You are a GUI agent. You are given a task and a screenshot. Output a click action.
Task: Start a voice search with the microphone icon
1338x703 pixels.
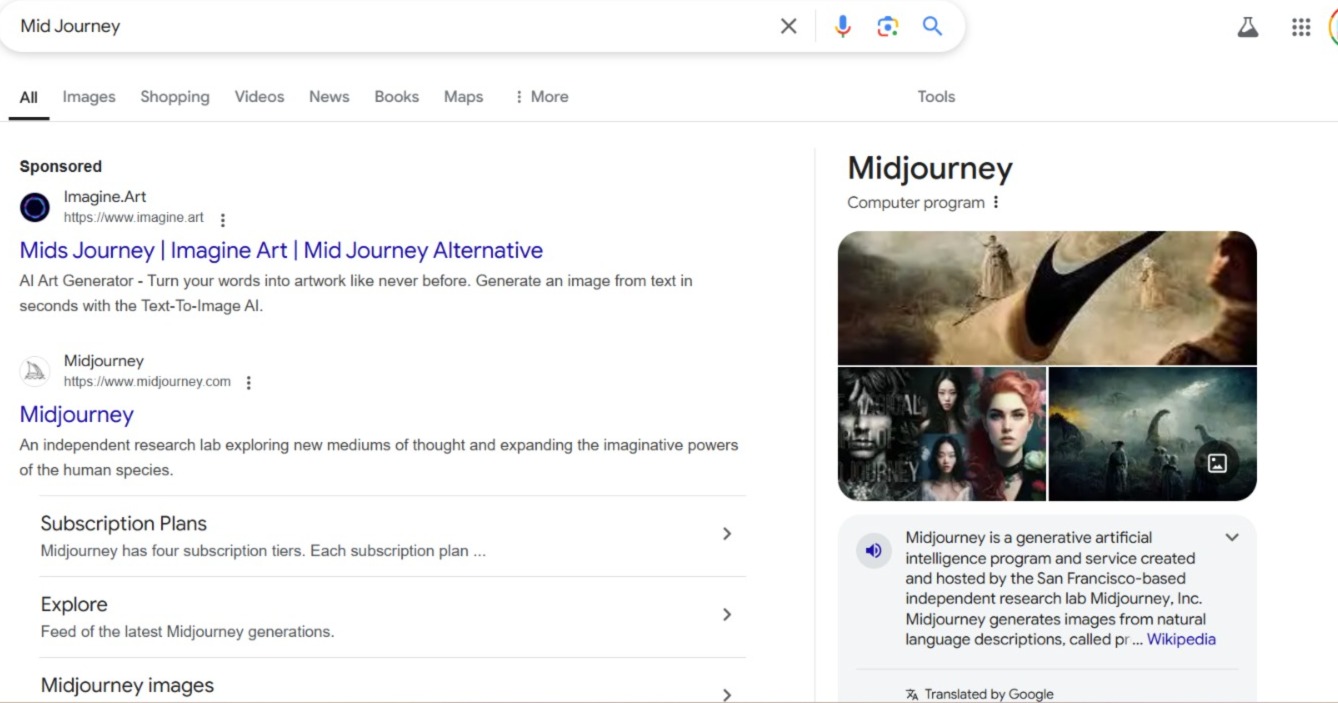pyautogui.click(x=842, y=26)
